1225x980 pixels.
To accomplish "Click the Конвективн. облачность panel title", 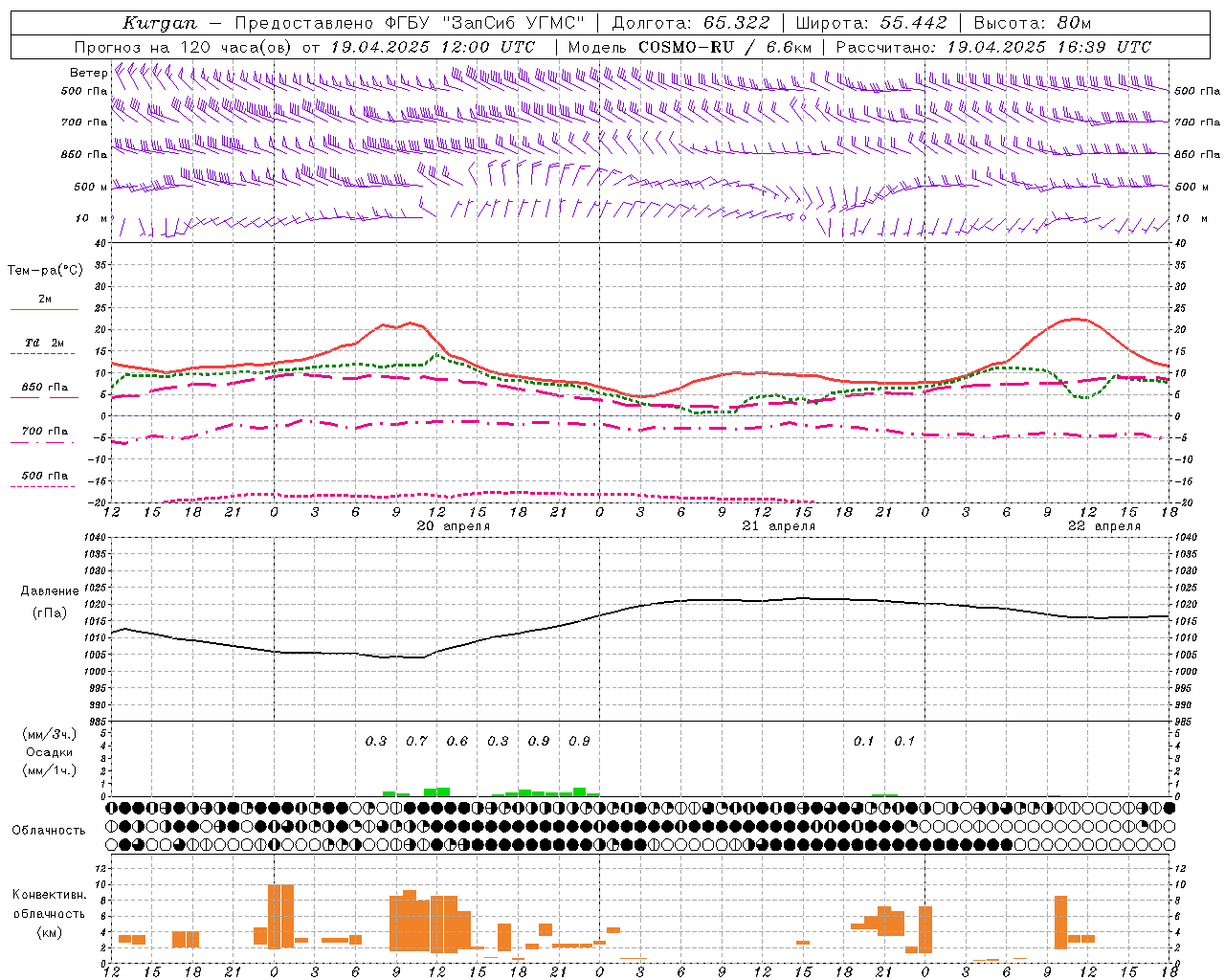I will (x=49, y=904).
